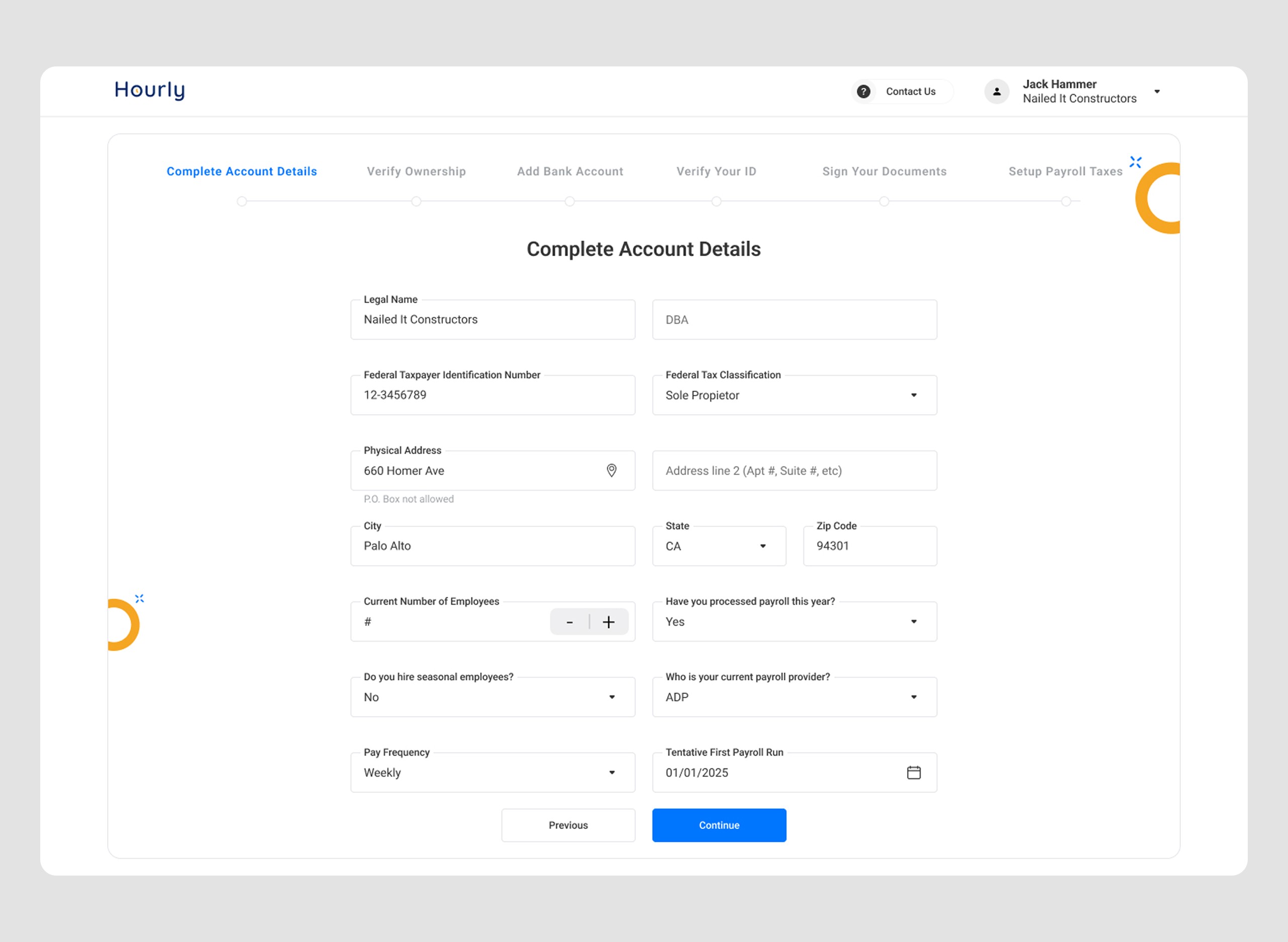Expand the Jack Hammer account menu arrow

pyautogui.click(x=1156, y=91)
